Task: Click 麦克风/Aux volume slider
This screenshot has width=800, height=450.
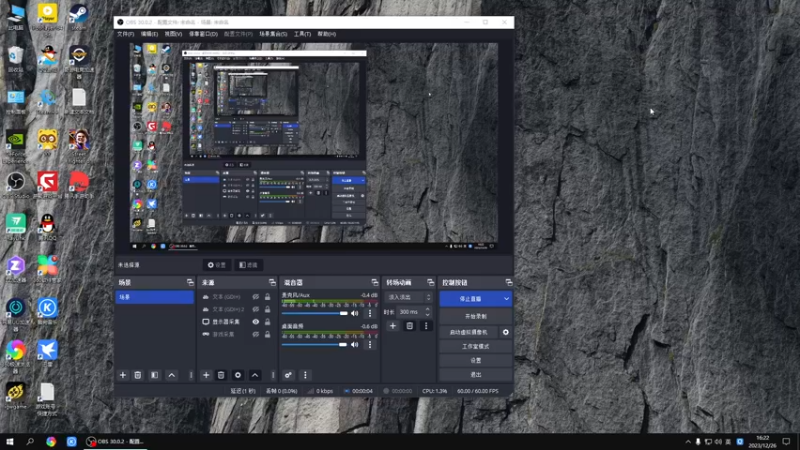Action: (x=314, y=313)
